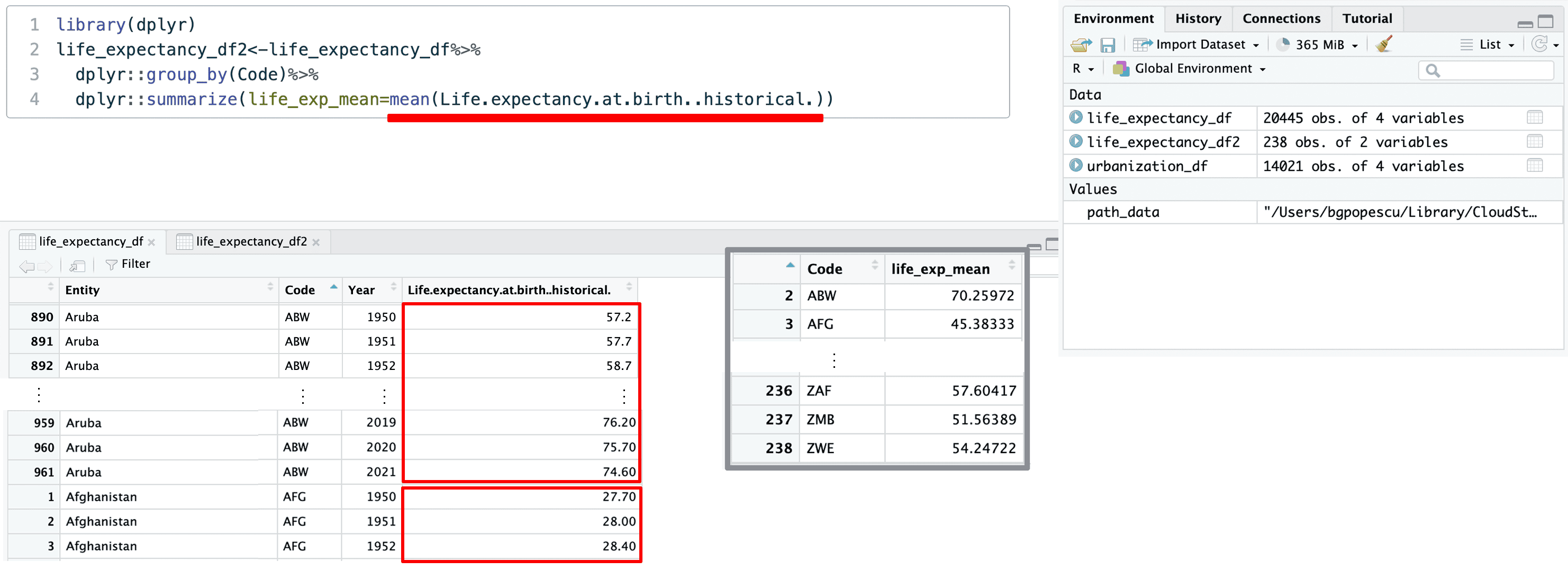Switch to the life_expectancy_df2 viewer tab
This screenshot has width=1568, height=570.
251,242
